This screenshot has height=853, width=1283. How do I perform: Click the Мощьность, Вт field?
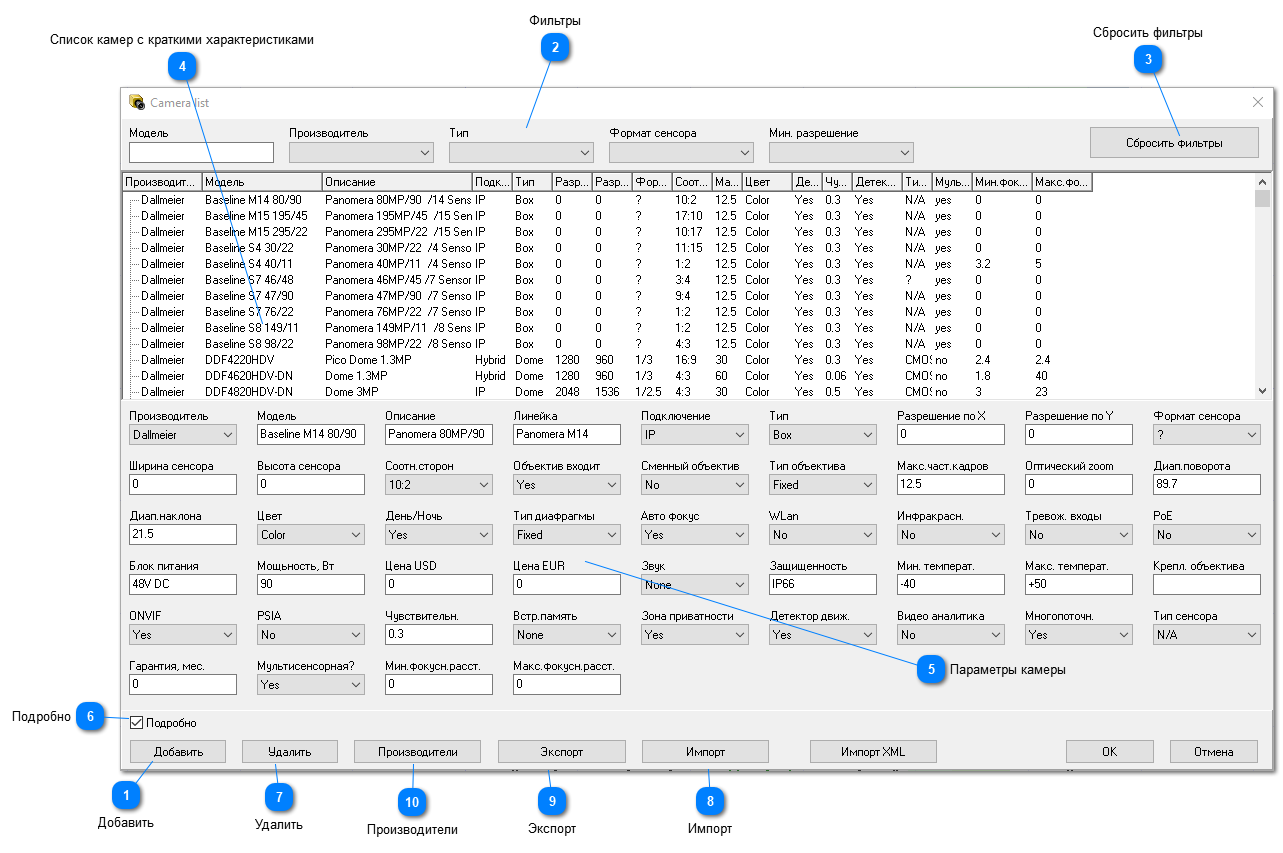(x=311, y=585)
